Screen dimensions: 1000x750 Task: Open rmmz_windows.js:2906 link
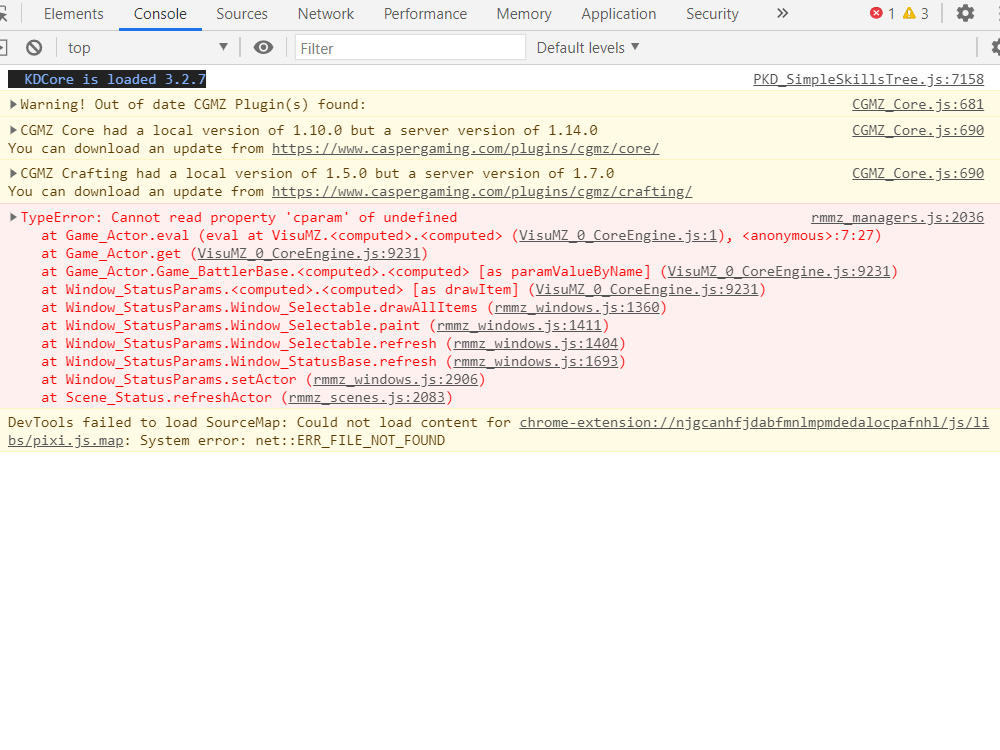tap(395, 379)
